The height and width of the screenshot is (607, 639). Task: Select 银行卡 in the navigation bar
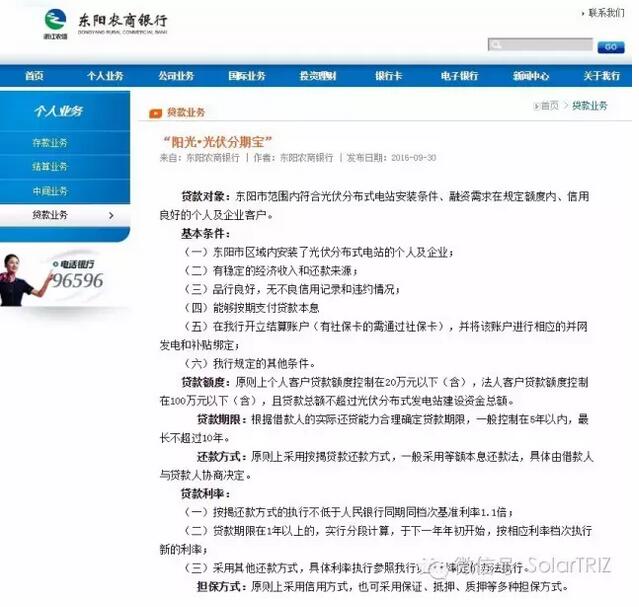click(x=389, y=77)
